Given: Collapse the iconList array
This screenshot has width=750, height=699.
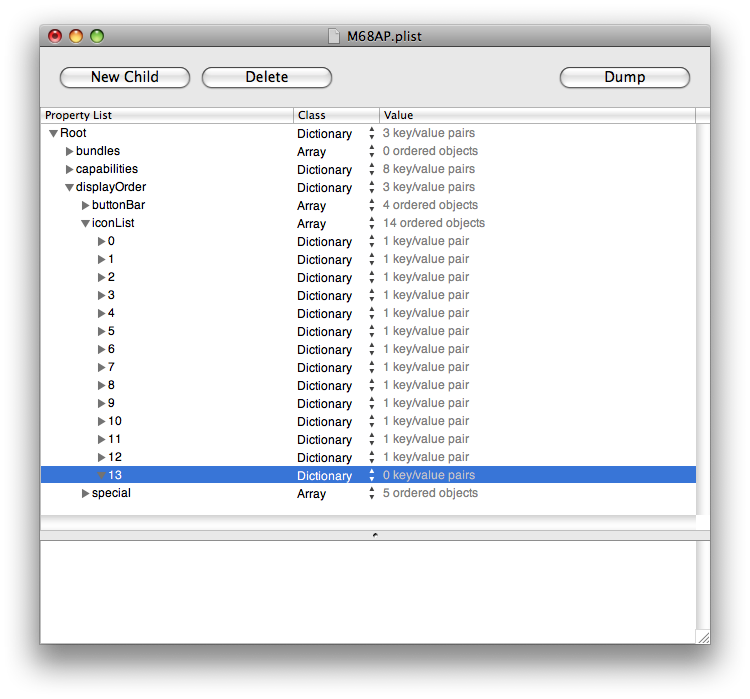Looking at the screenshot, I should point(85,223).
